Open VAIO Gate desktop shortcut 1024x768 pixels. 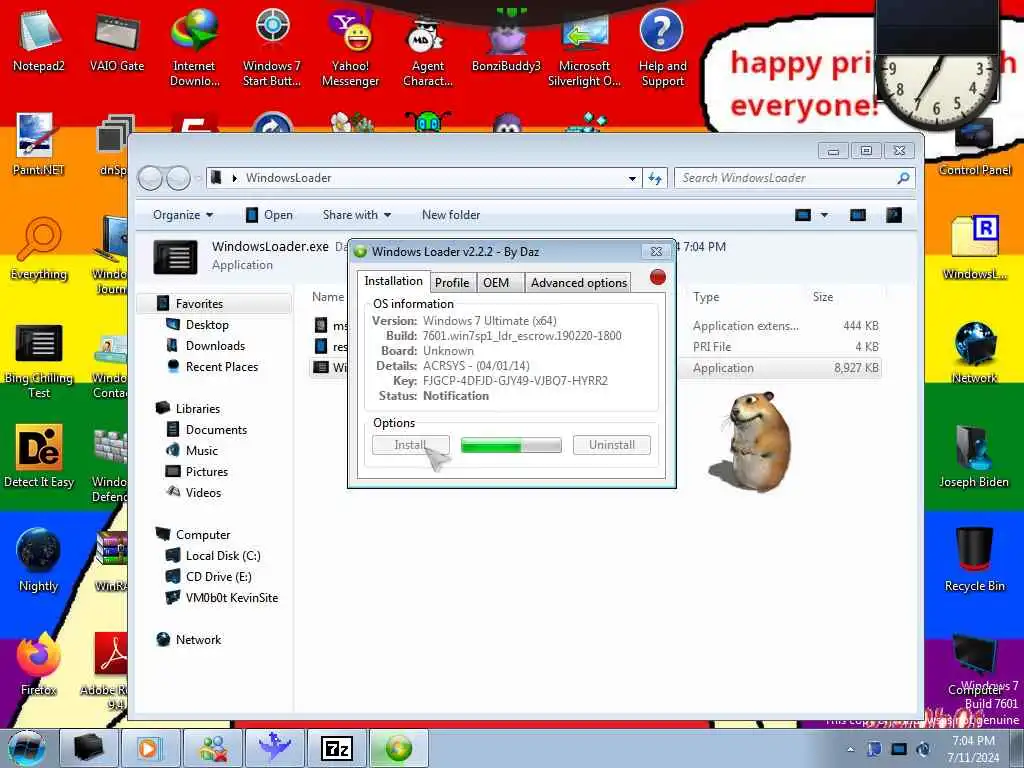[x=117, y=39]
